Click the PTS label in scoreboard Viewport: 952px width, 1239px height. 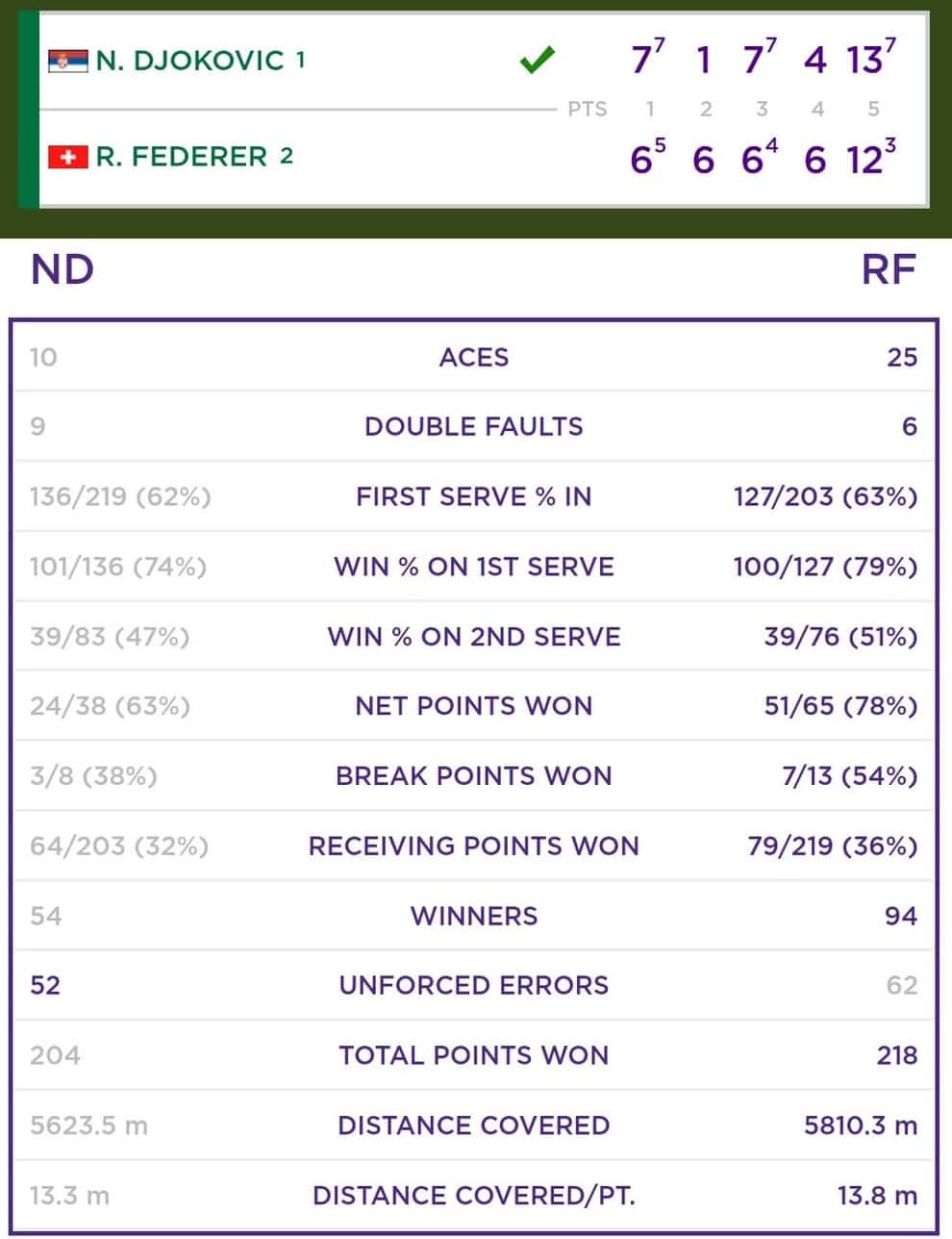click(587, 110)
